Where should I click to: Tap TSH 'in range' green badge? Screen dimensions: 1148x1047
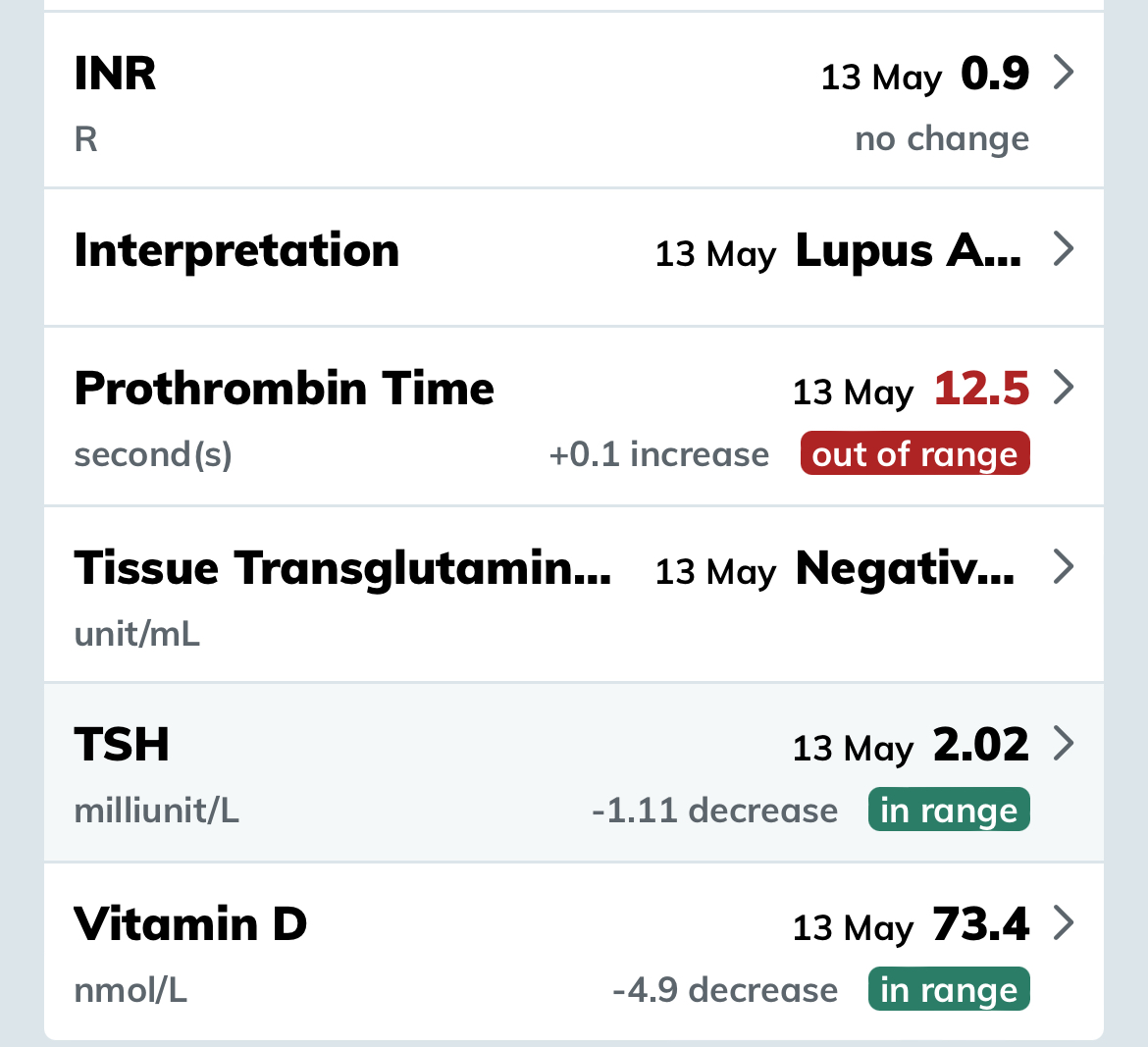pos(949,811)
